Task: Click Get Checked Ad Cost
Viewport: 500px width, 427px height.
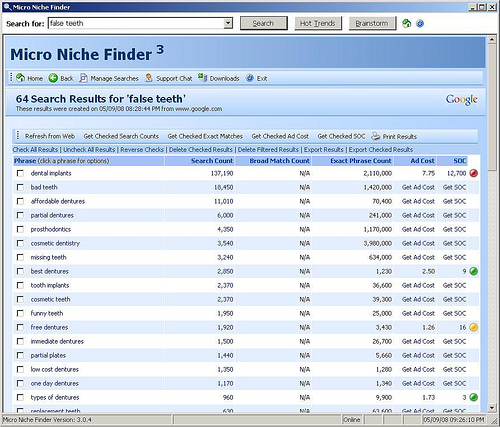Action: point(280,136)
